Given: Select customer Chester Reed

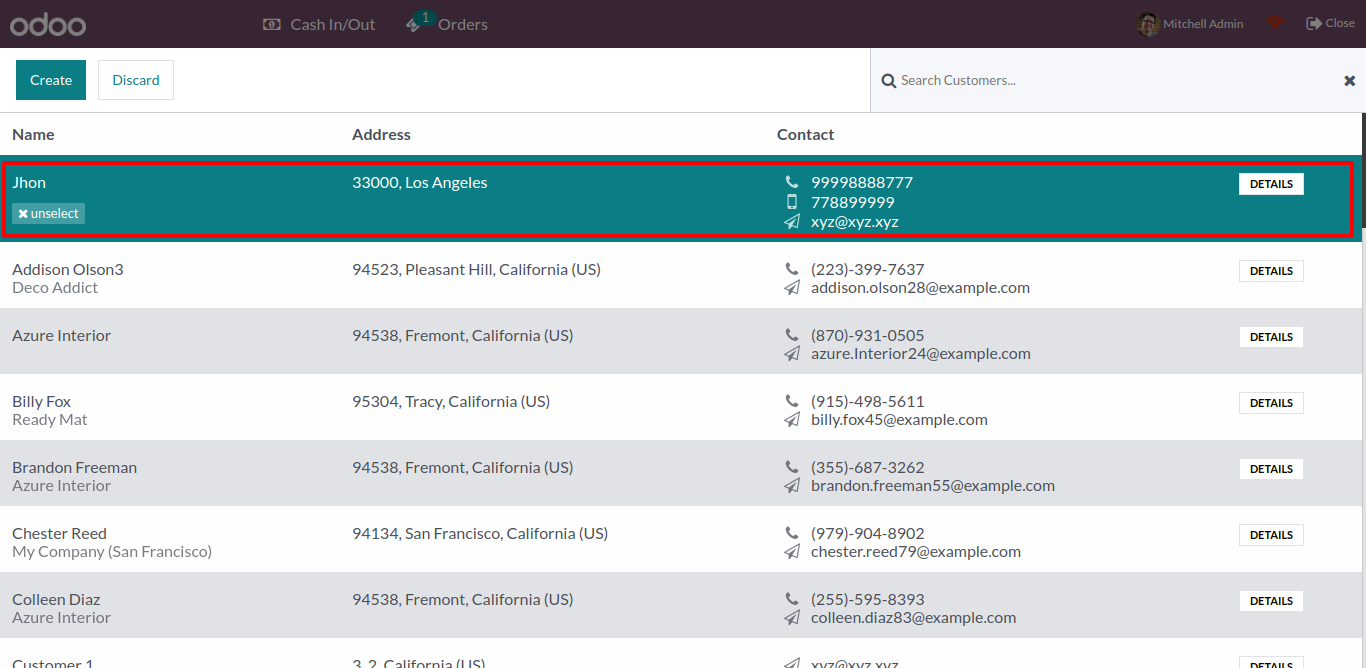Looking at the screenshot, I should 59,533.
